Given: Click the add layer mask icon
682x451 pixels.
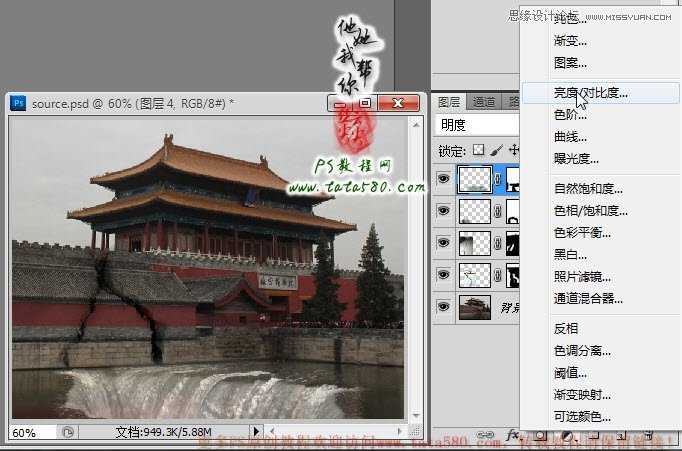Looking at the screenshot, I should [541, 435].
